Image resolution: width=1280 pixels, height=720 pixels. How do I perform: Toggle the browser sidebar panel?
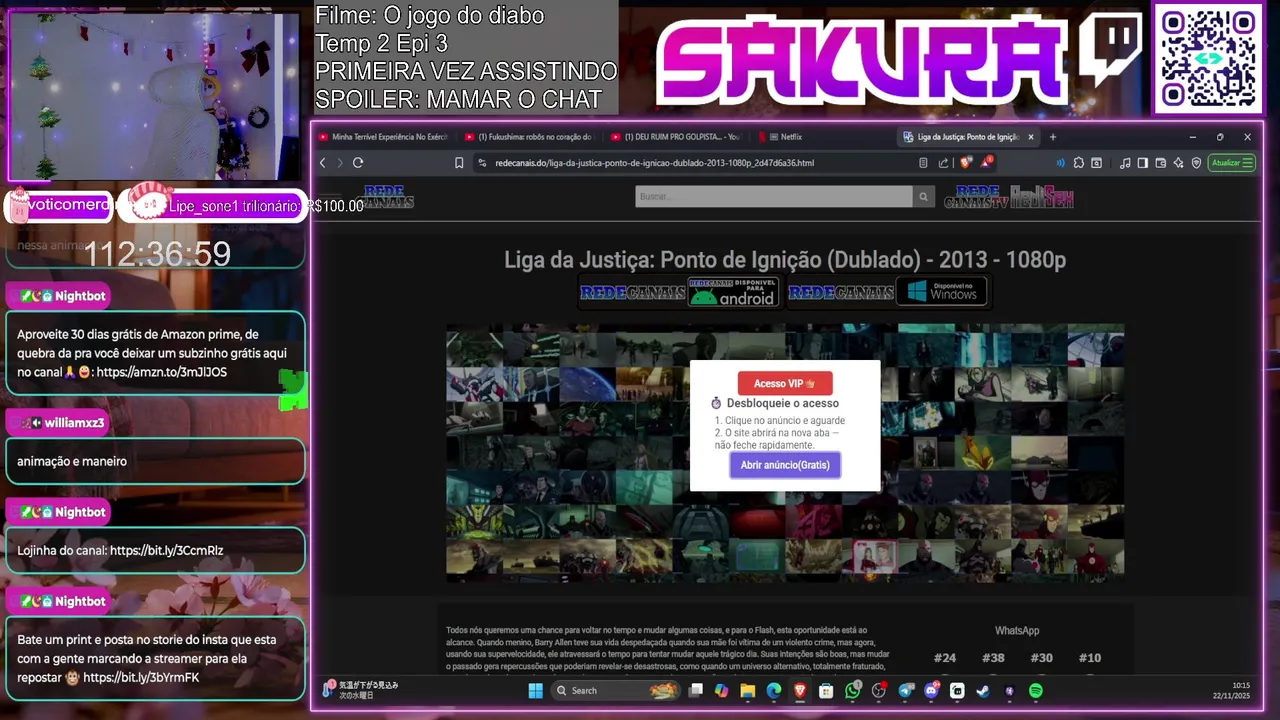click(1143, 163)
